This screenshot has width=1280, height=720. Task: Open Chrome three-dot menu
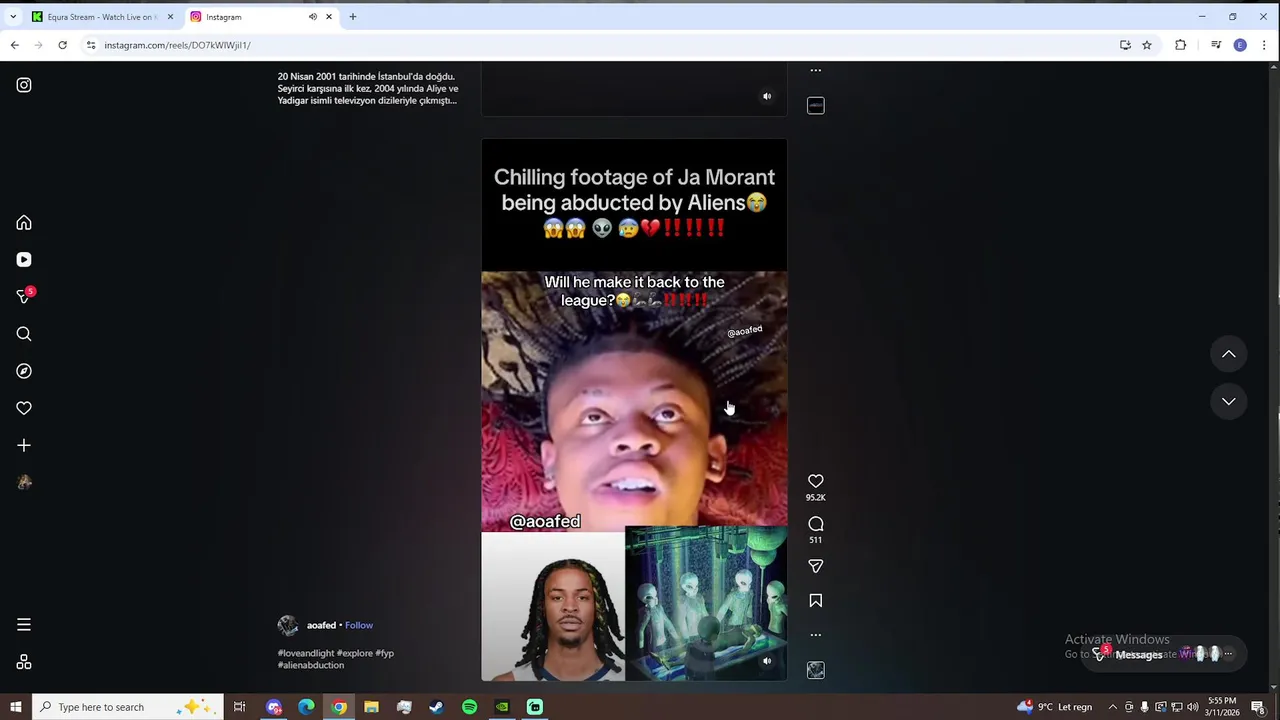click(1265, 45)
